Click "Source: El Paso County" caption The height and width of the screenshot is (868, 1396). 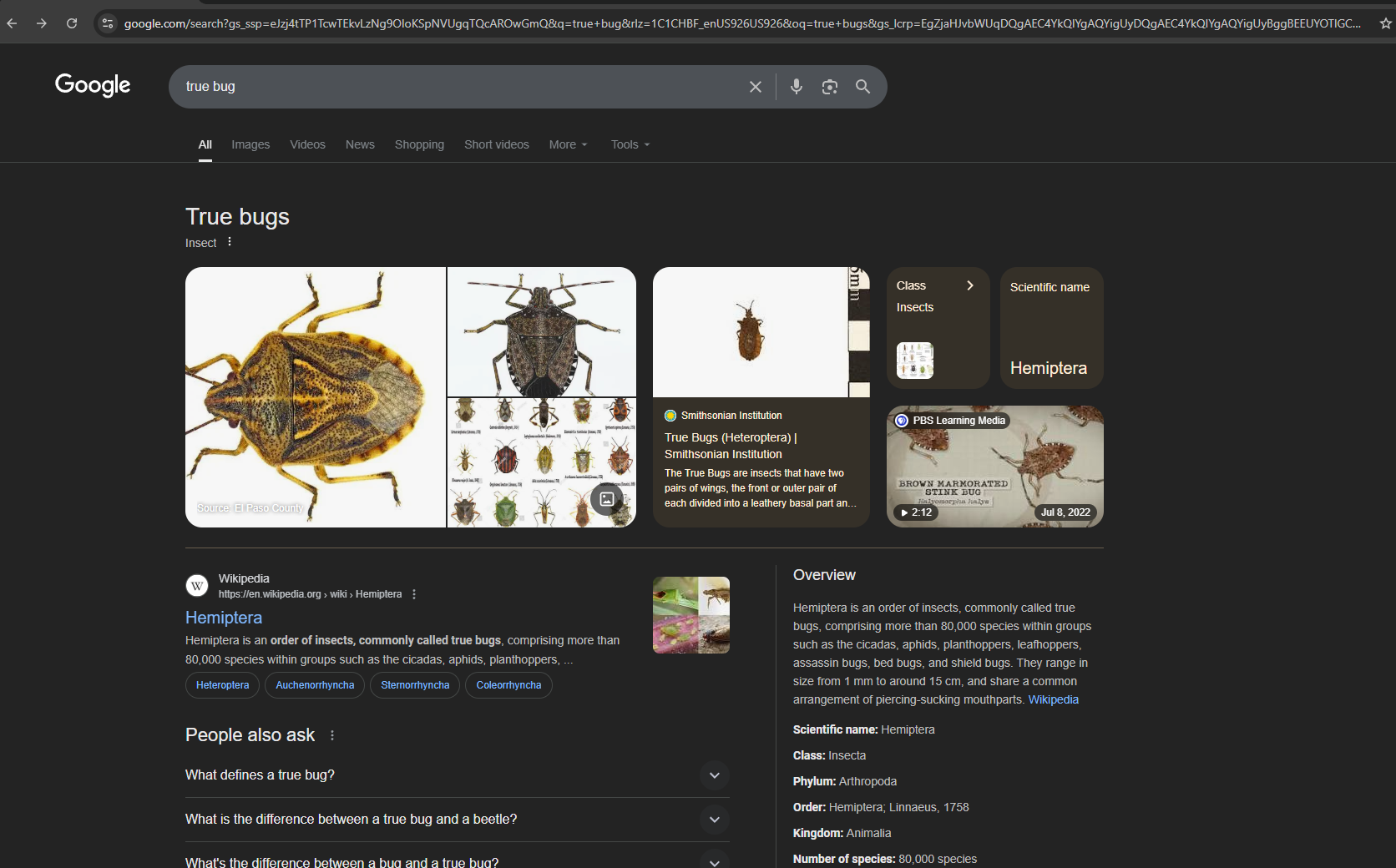point(249,507)
